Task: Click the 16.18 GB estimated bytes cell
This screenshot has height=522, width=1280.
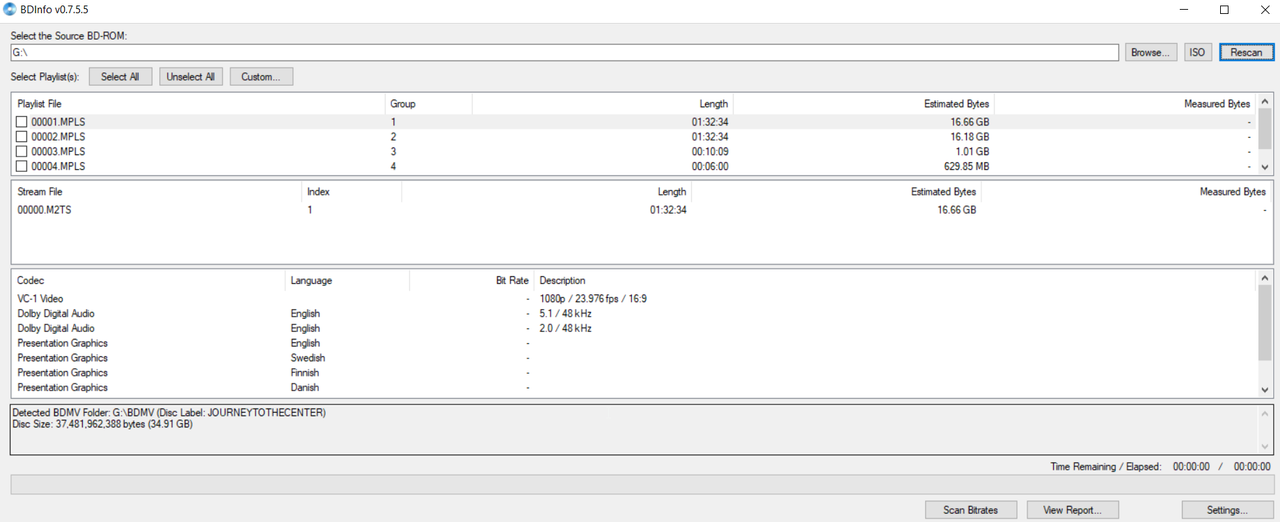Action: pos(970,137)
